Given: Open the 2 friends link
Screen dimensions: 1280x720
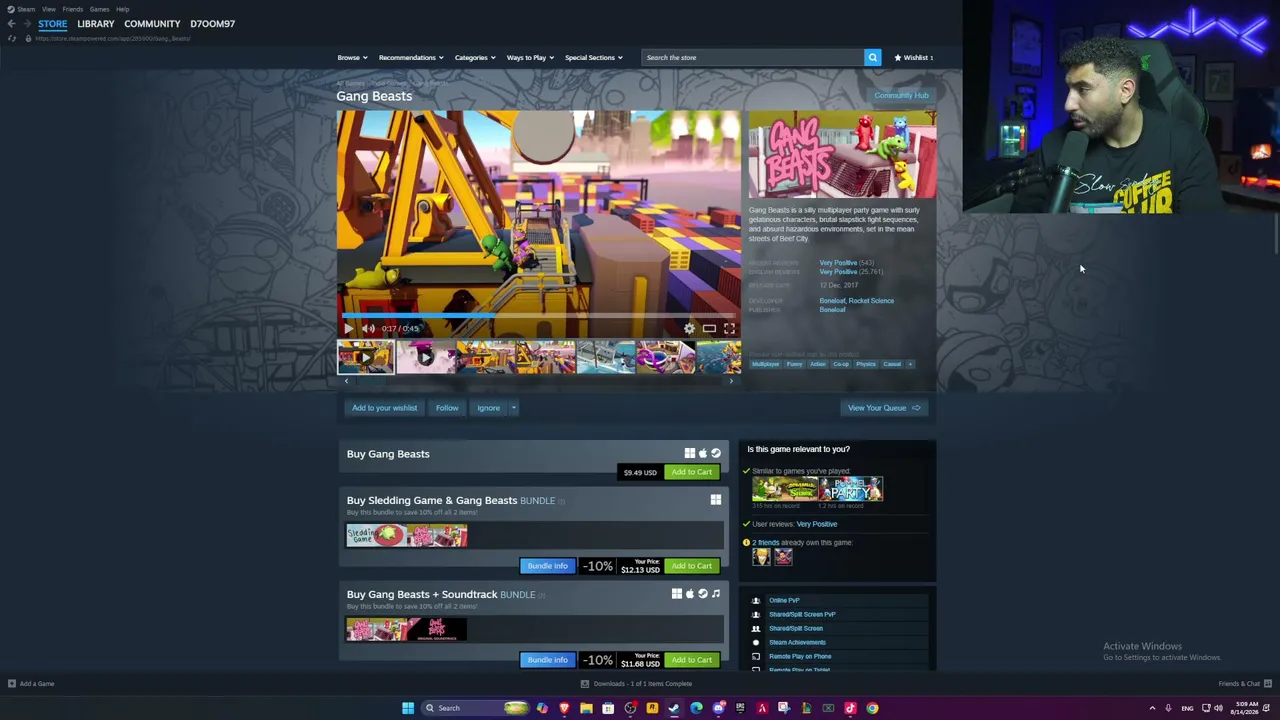Looking at the screenshot, I should [766, 542].
